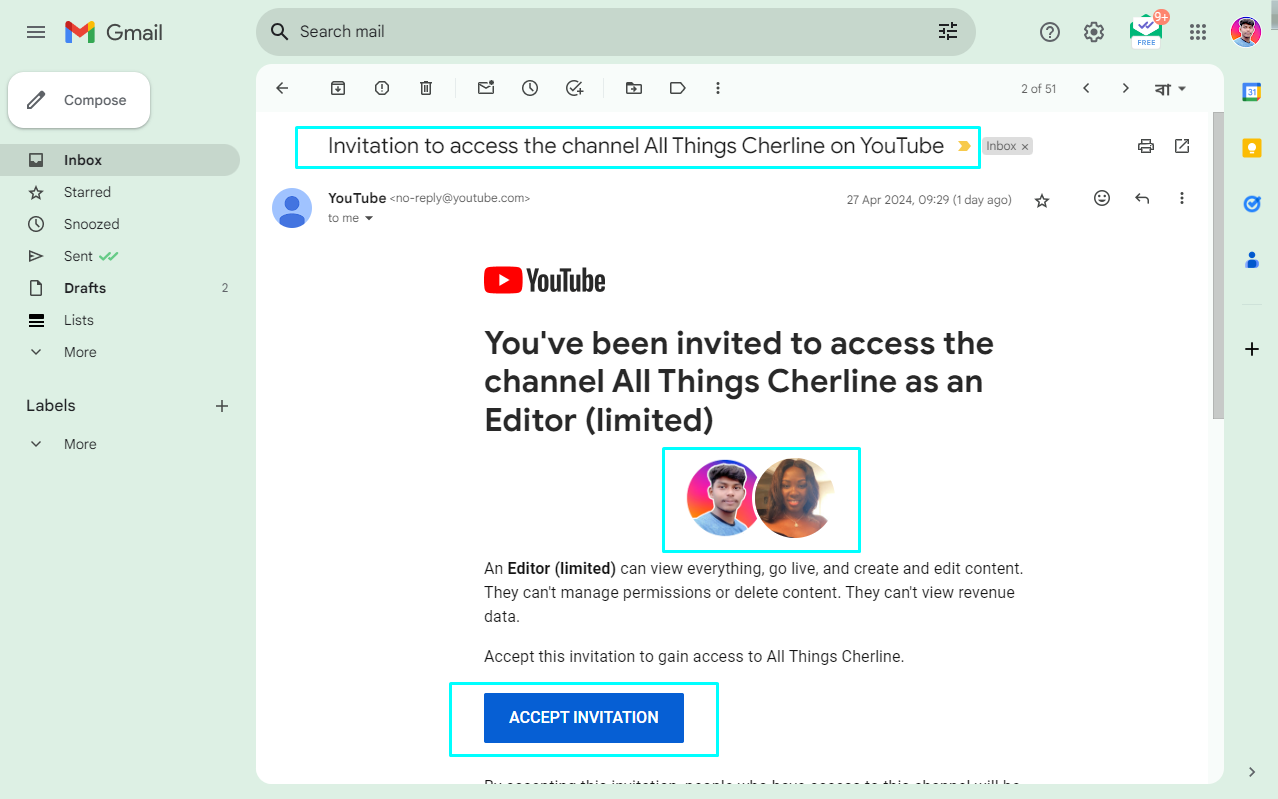Snooze this email with the clock icon

coord(530,88)
